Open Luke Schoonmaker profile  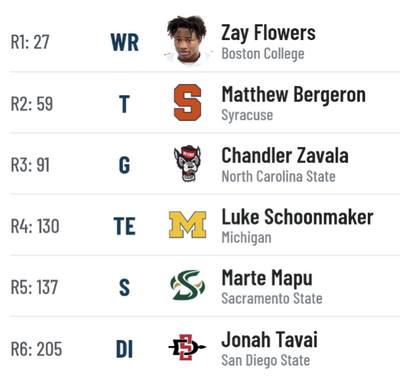[297, 217]
